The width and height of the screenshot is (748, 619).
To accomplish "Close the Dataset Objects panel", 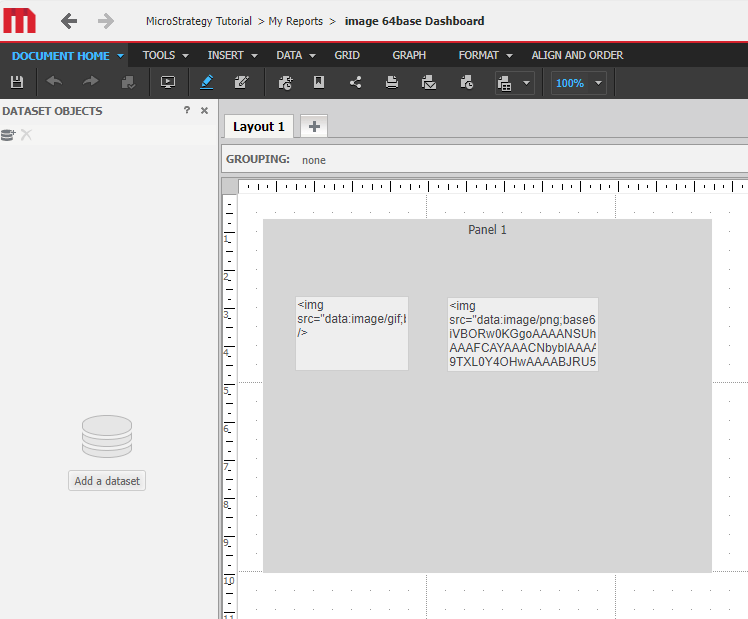I will [x=205, y=111].
